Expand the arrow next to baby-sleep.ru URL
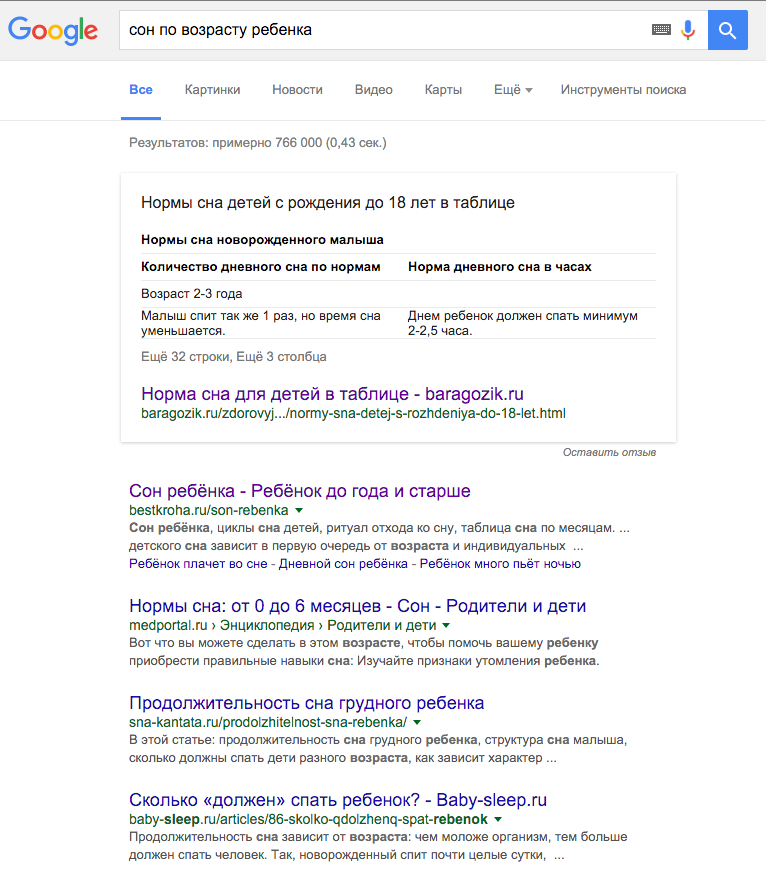 [498, 819]
